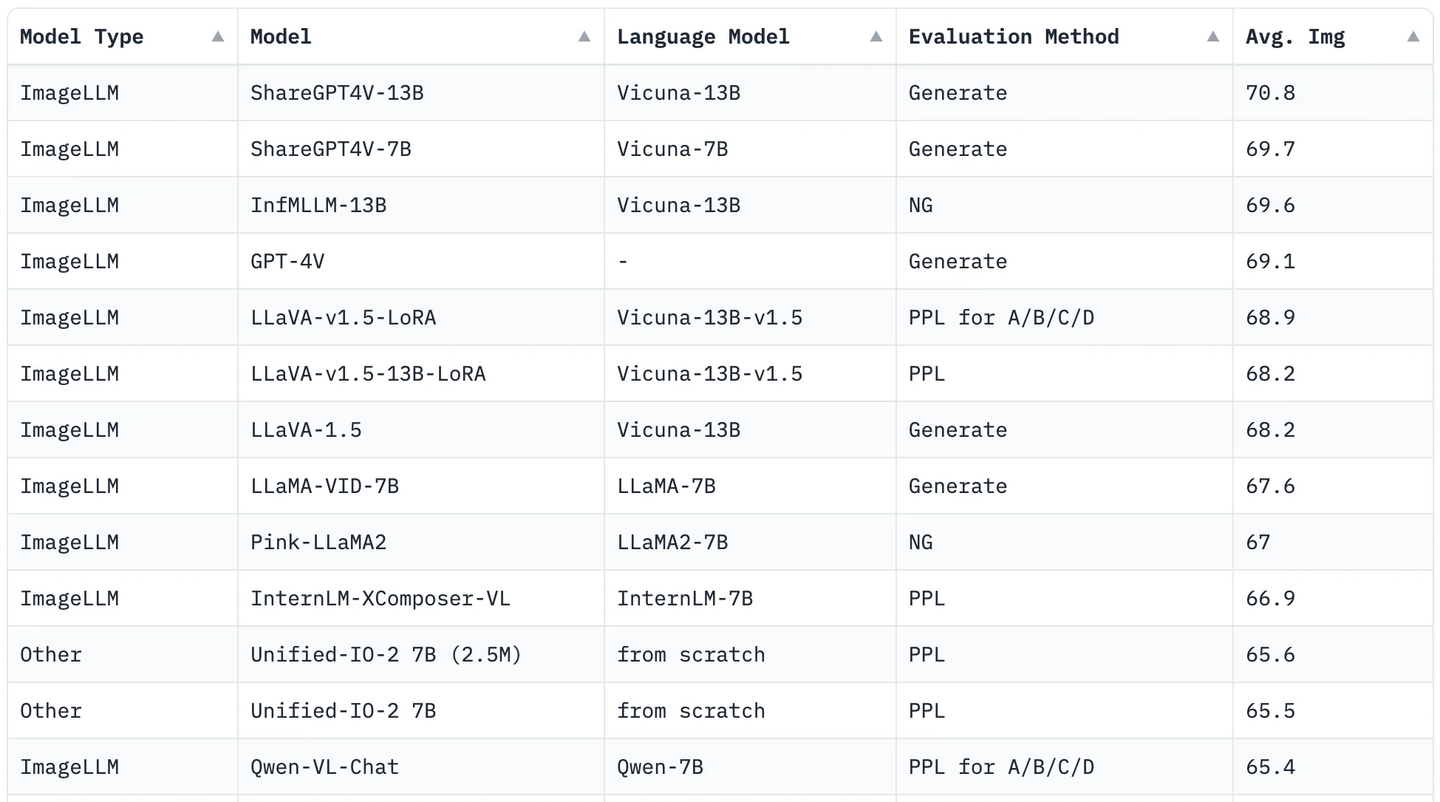Select the InternLM-7B language model cell
1440x802 pixels.
click(x=750, y=599)
